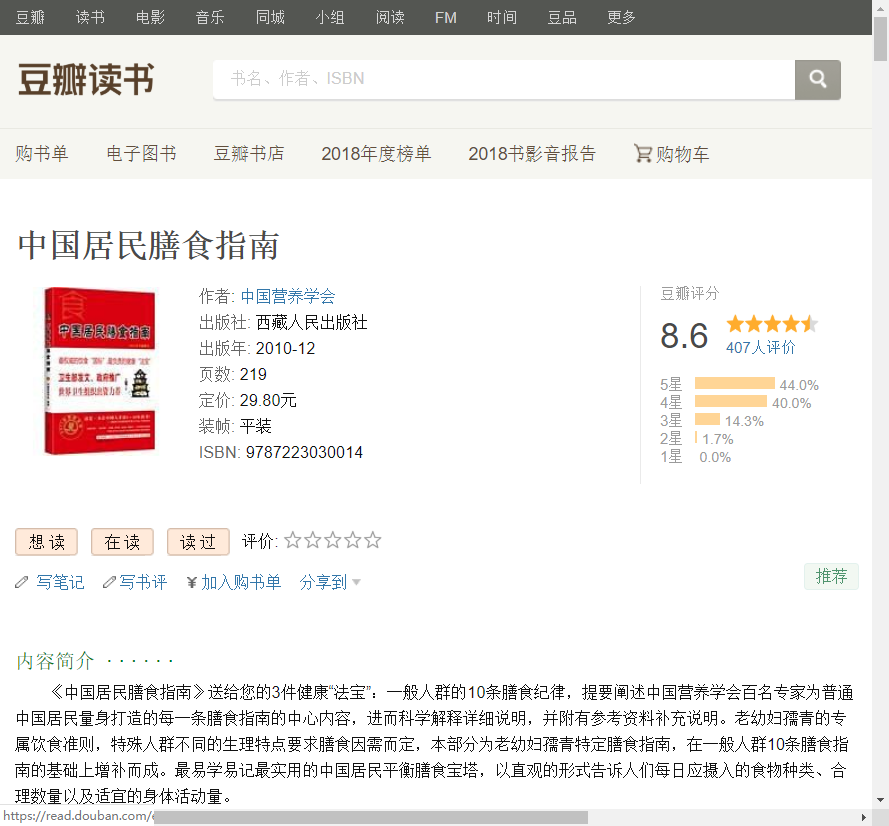The height and width of the screenshot is (826, 889).
Task: Expand the 分享到 share dropdown
Action: click(330, 582)
